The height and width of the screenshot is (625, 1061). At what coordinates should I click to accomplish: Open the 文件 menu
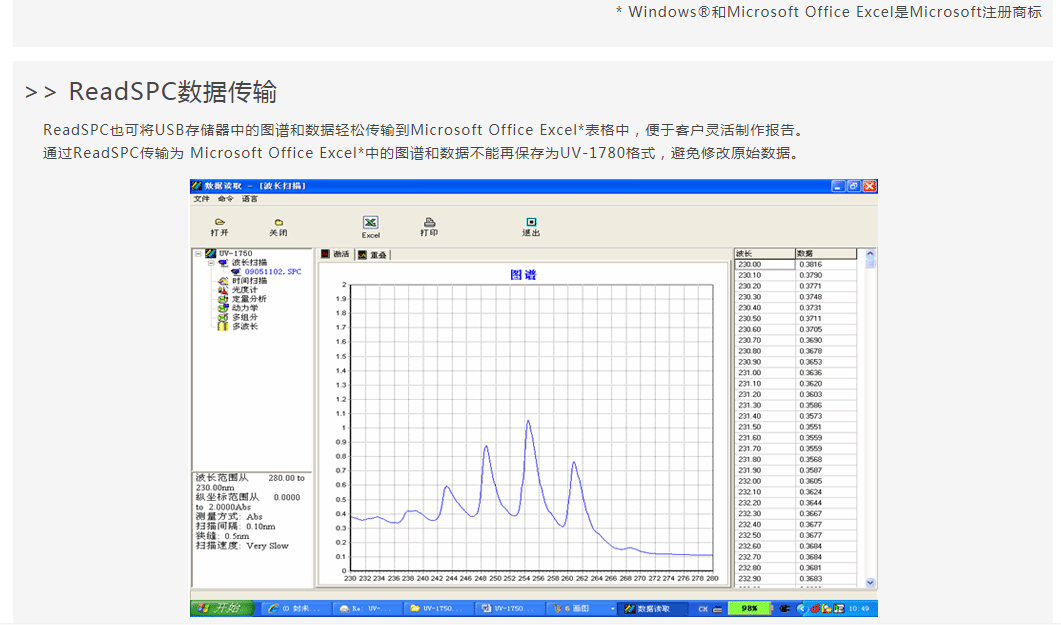[x=202, y=199]
